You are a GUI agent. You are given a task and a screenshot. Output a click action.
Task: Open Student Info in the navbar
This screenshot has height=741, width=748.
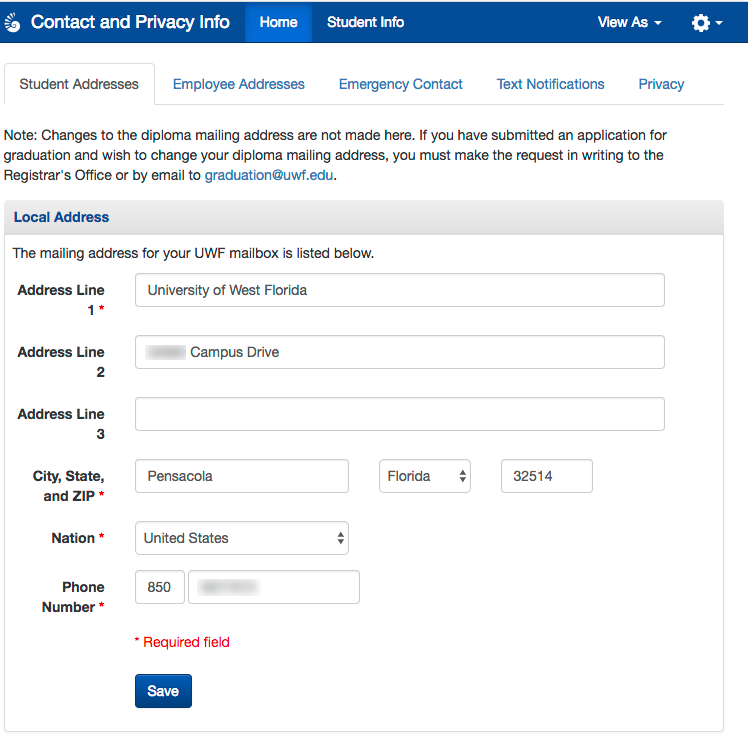(x=365, y=22)
